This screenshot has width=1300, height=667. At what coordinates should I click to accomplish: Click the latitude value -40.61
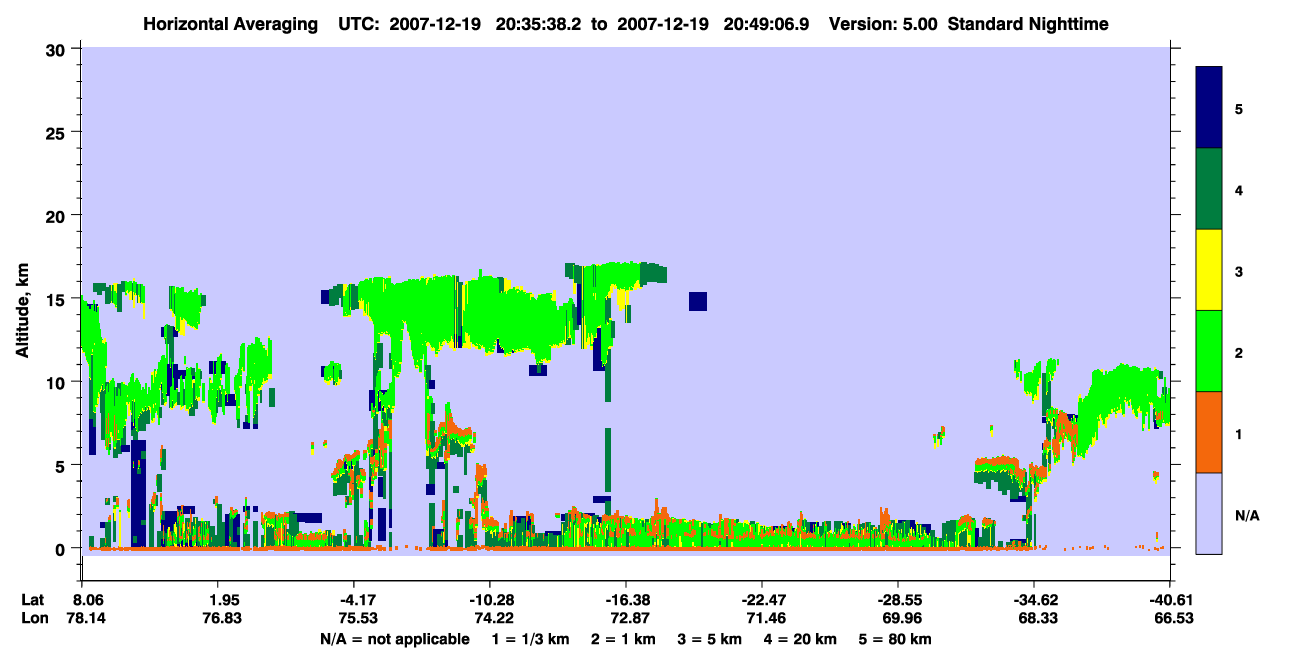1171,600
